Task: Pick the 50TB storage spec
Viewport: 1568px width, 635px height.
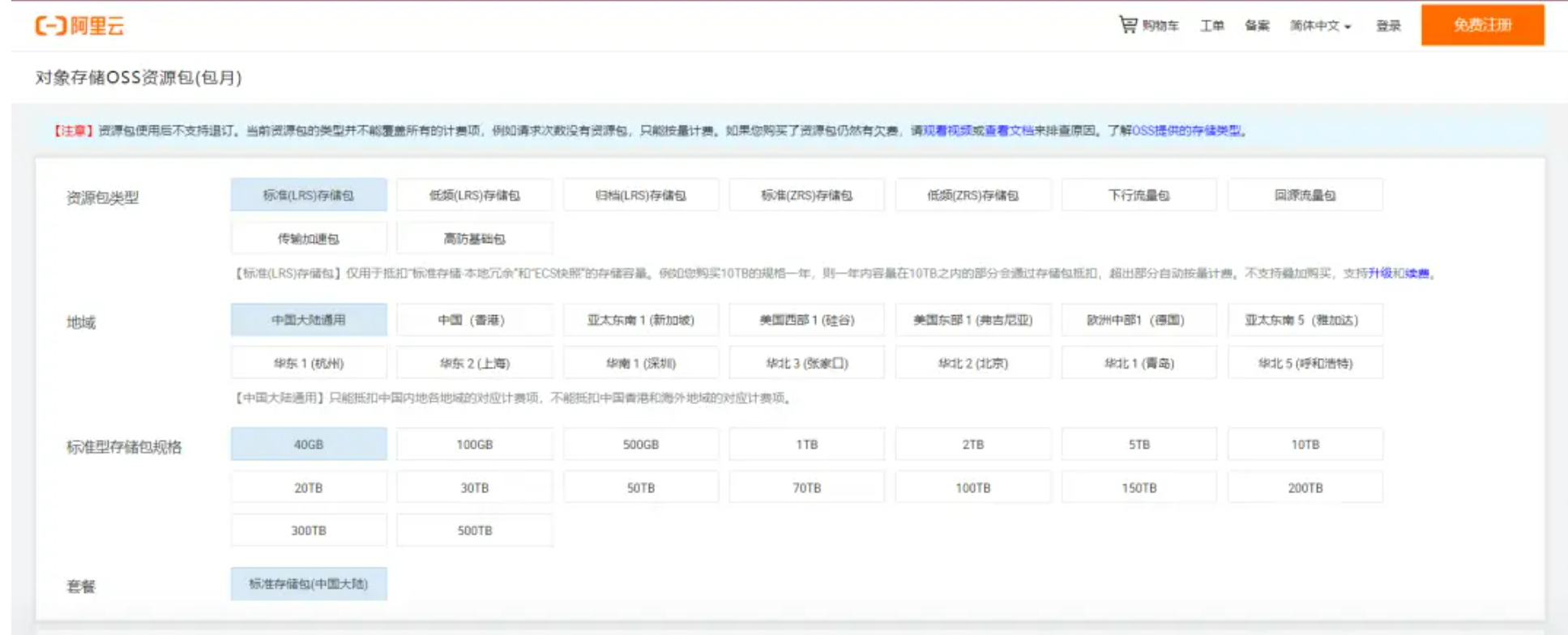Action: click(641, 488)
